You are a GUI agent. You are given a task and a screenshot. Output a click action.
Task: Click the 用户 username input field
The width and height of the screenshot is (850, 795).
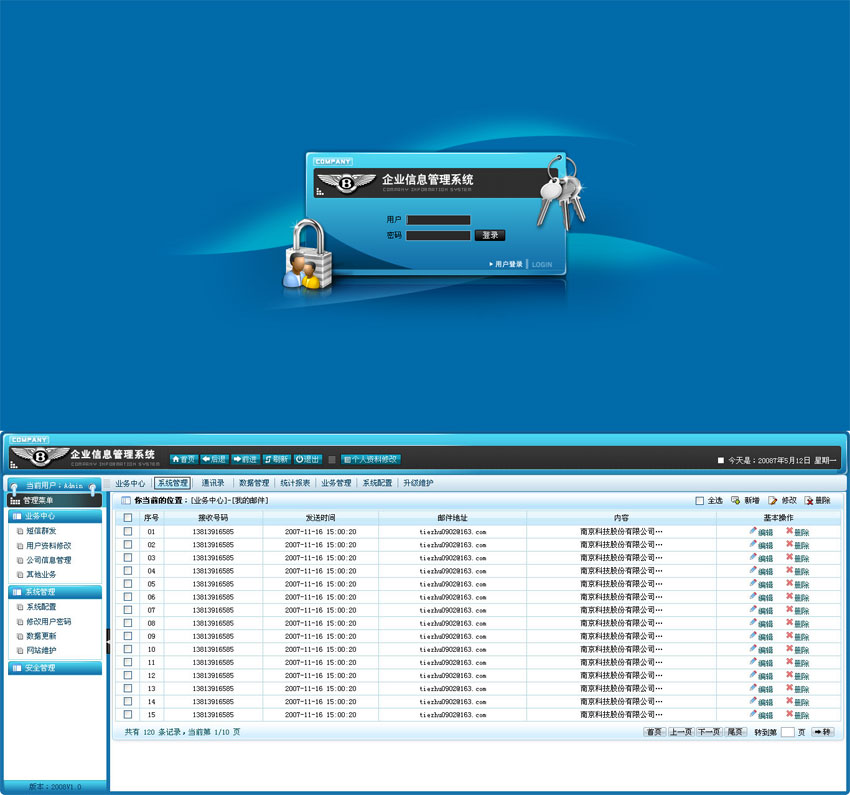click(438, 220)
